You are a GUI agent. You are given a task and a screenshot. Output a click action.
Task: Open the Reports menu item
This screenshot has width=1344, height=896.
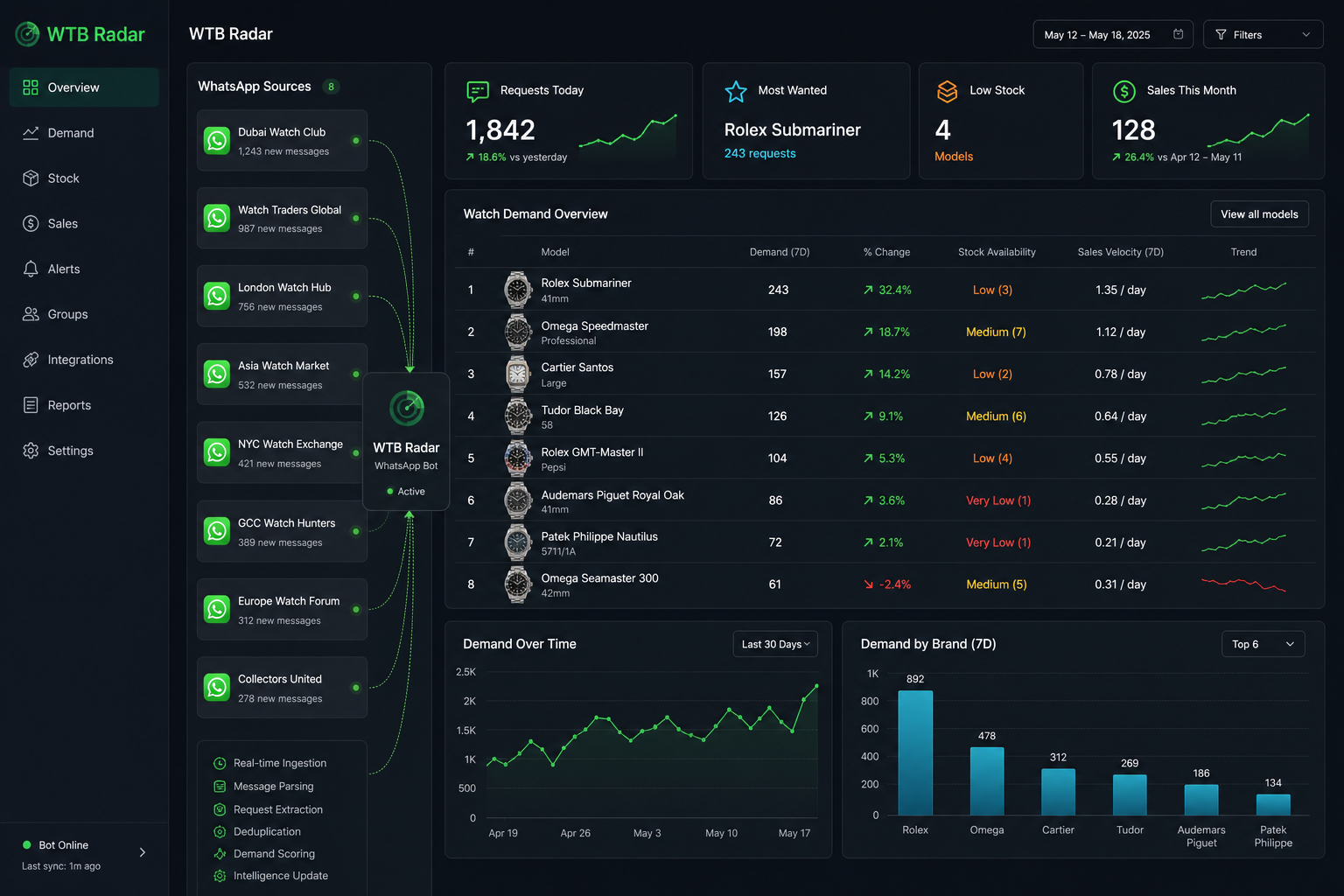[x=84, y=405]
